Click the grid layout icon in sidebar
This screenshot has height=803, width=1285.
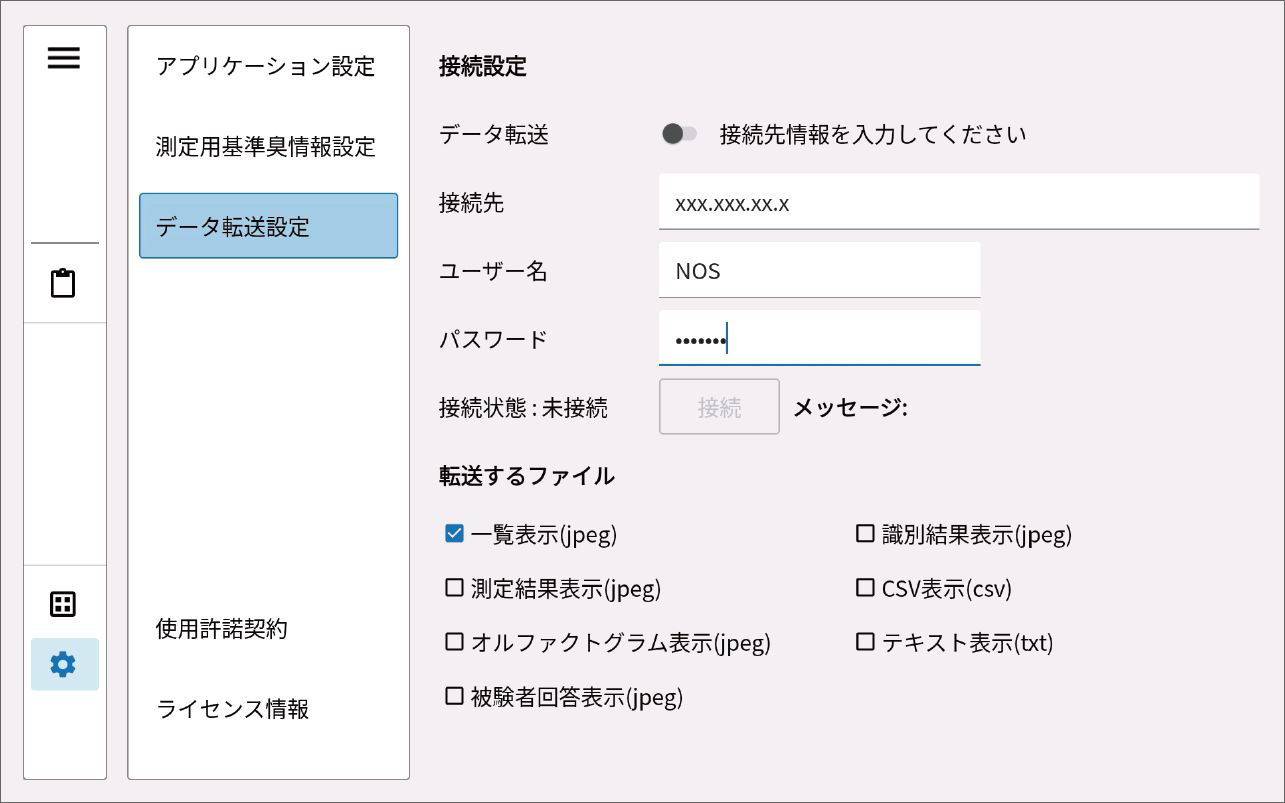tap(63, 604)
